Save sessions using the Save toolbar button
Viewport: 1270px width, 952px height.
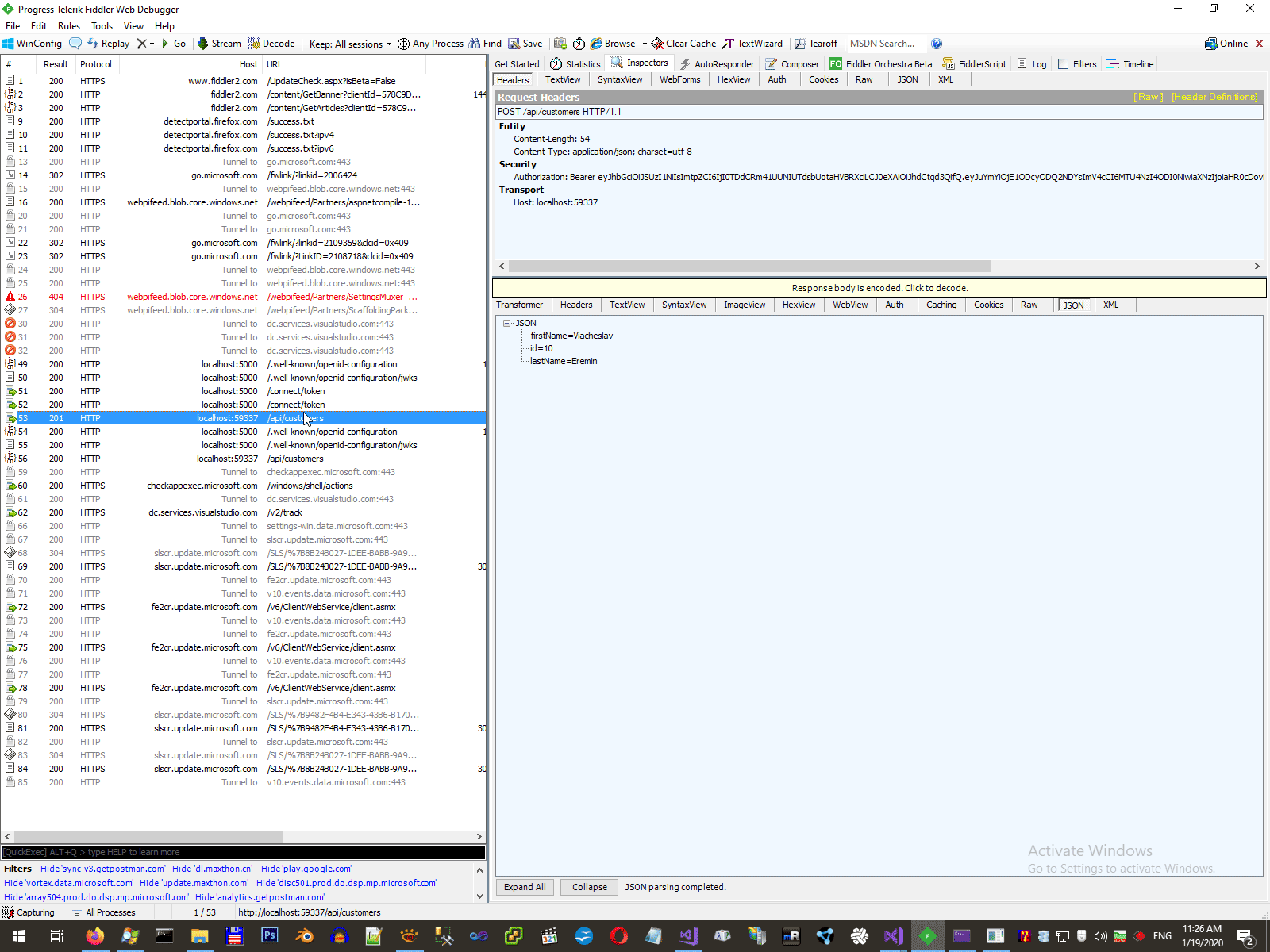(x=525, y=44)
